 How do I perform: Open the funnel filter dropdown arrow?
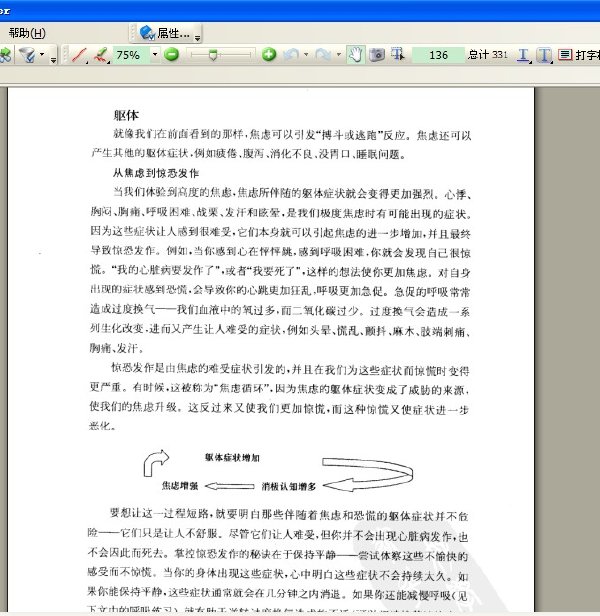click(42, 55)
